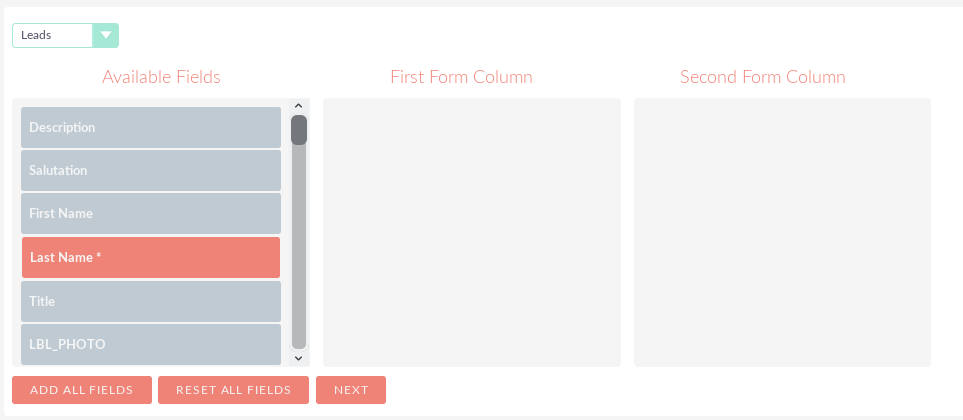Screen dimensions: 963x420
Task: Click the scroll down arrow
Action: coord(298,357)
